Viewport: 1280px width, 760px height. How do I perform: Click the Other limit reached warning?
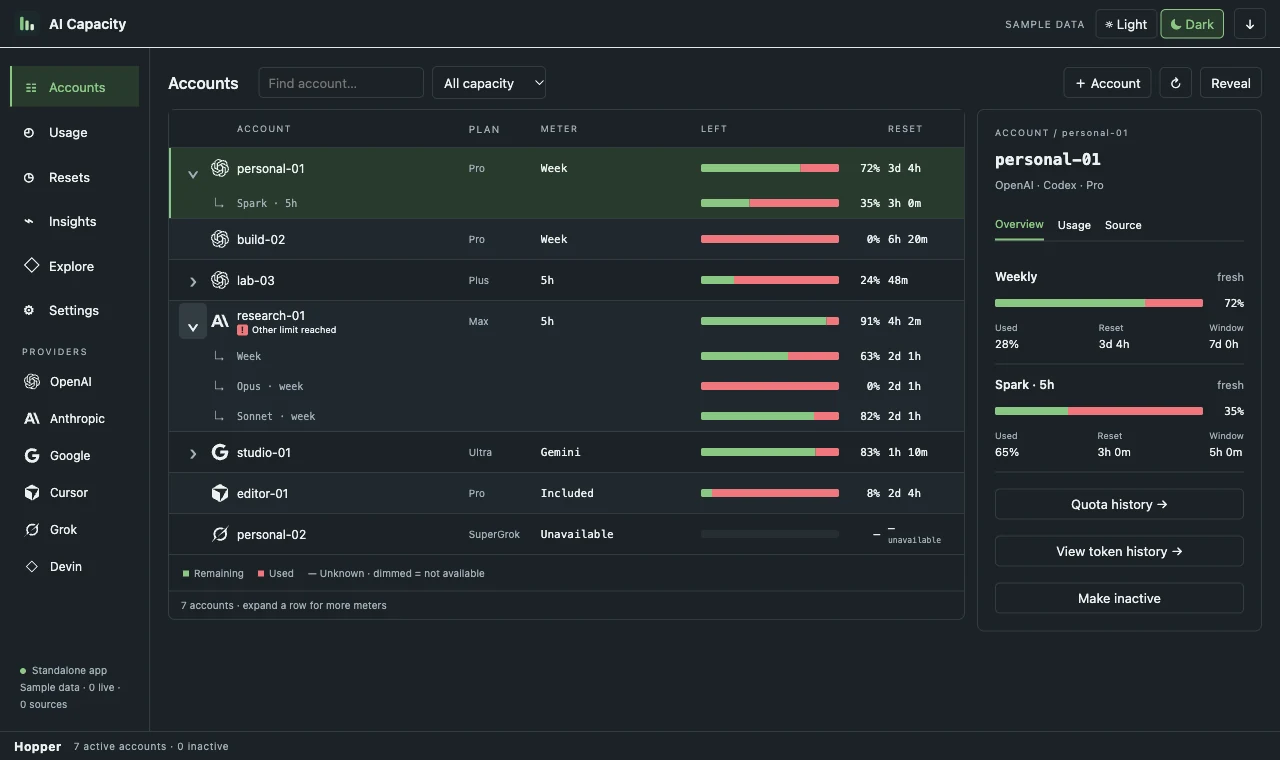287,330
